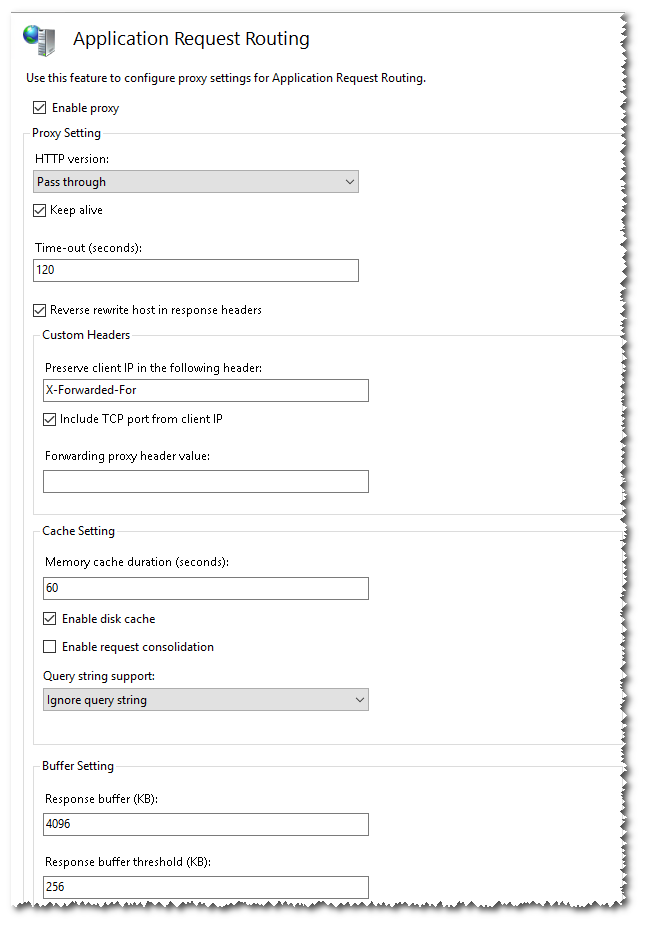Toggle the Keep alive option
This screenshot has height=925, width=645.
41,210
